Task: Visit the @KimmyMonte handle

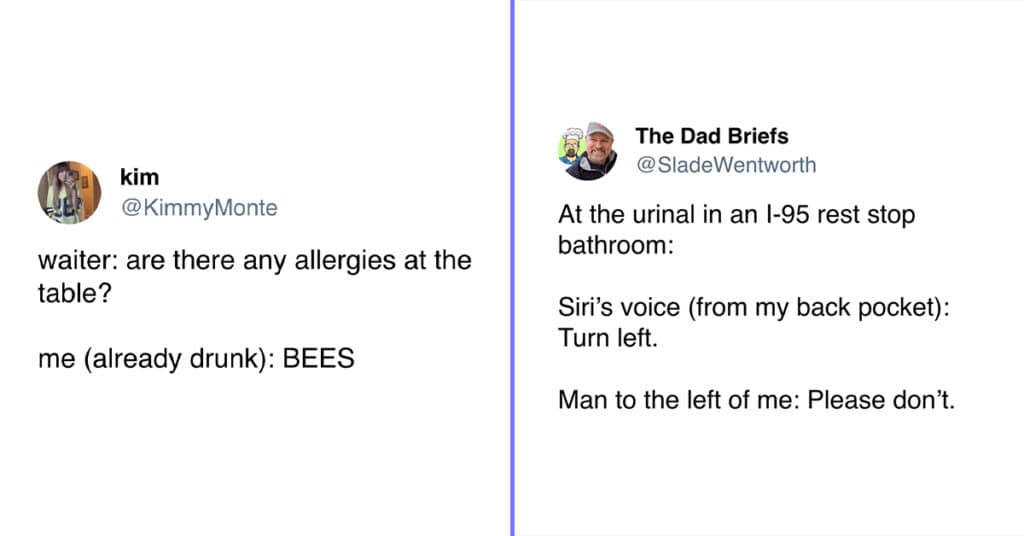Action: pos(199,208)
